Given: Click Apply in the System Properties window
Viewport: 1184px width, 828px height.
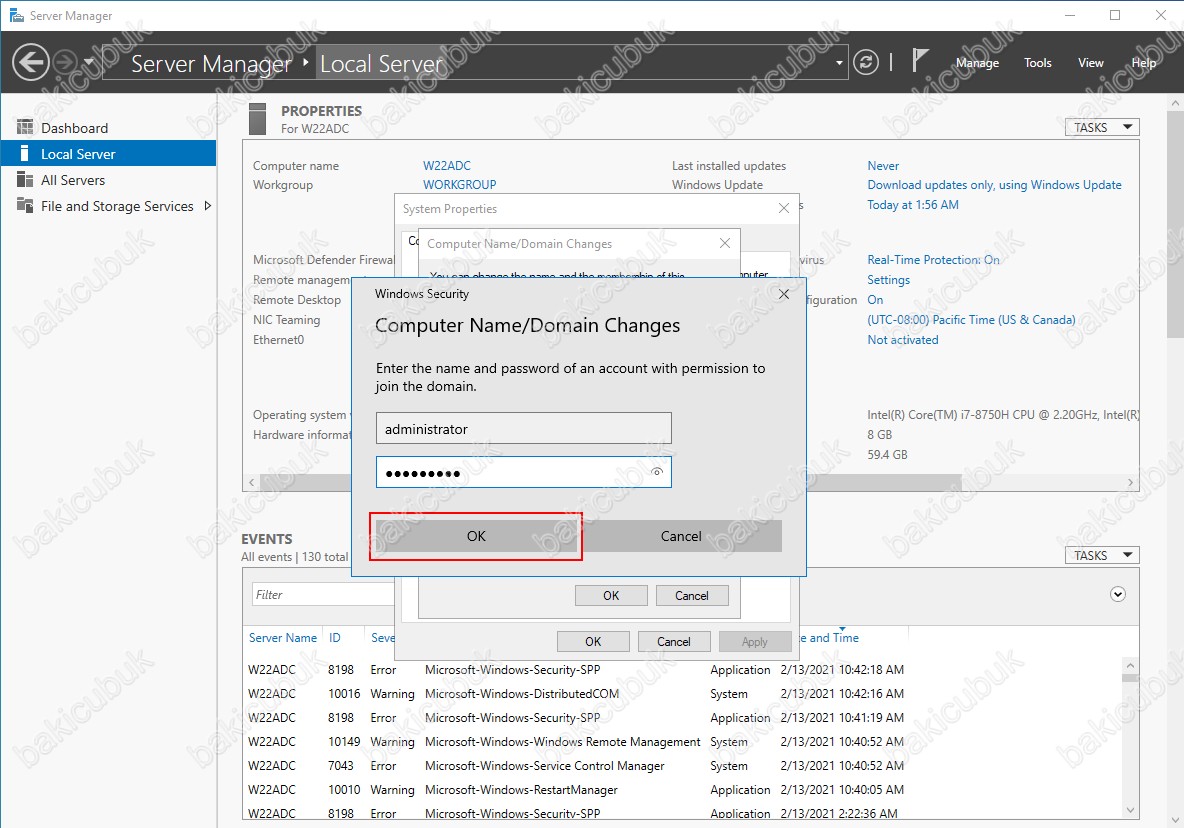Looking at the screenshot, I should coord(754,642).
